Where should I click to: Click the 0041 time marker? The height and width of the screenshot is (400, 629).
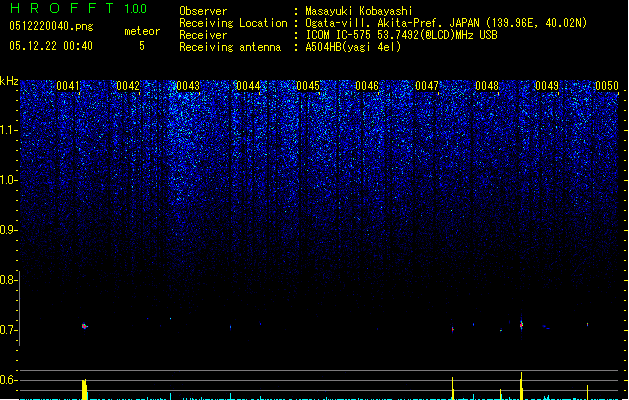[x=68, y=86]
